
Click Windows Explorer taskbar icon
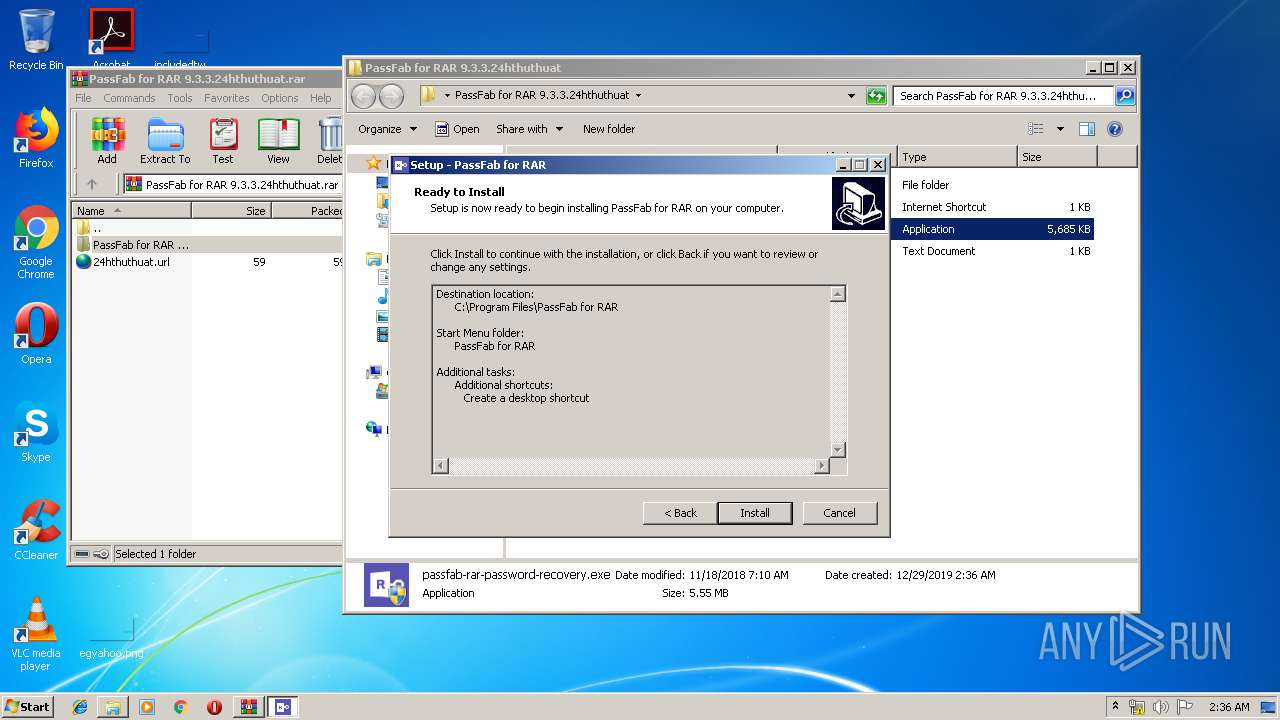(x=113, y=707)
